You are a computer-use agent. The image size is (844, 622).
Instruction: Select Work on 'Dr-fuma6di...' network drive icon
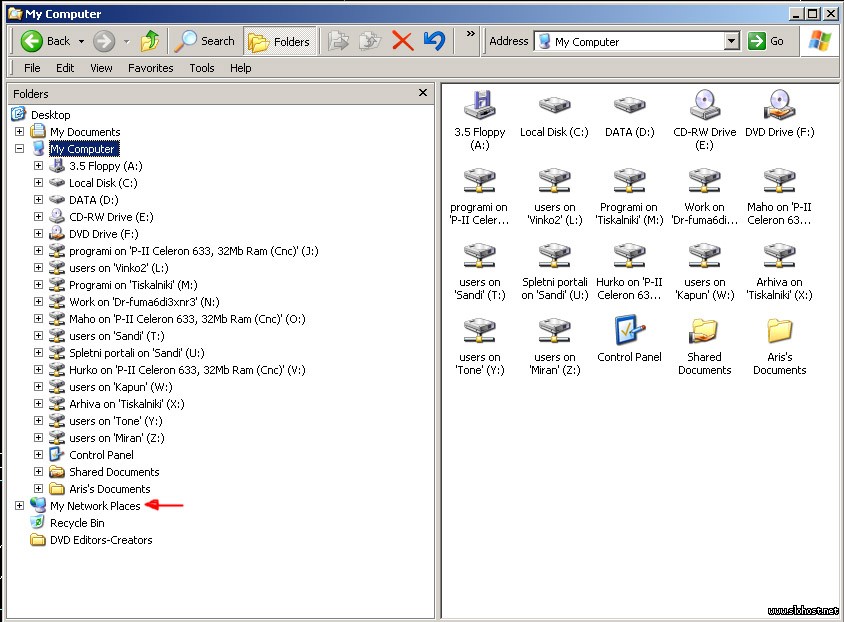coord(705,196)
